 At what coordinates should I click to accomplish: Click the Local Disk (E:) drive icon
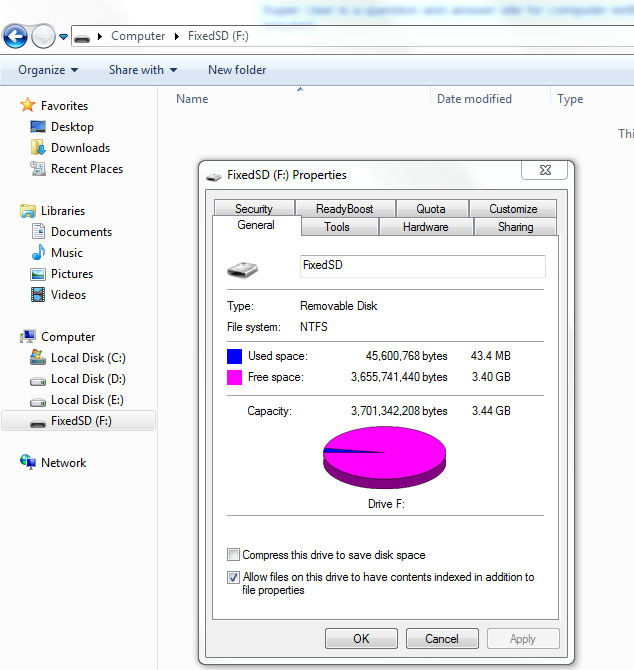(38, 401)
